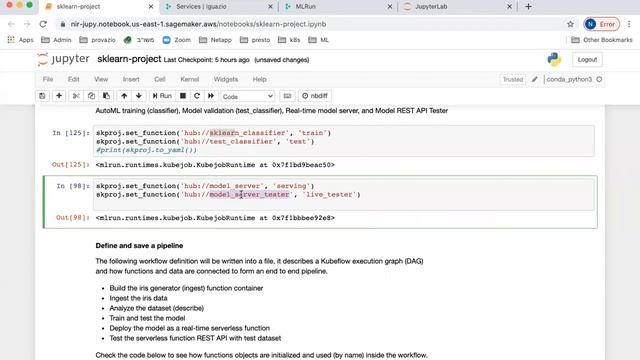Insert cell below with the plus icon
The width and height of the screenshot is (640, 360).
(x=59, y=96)
